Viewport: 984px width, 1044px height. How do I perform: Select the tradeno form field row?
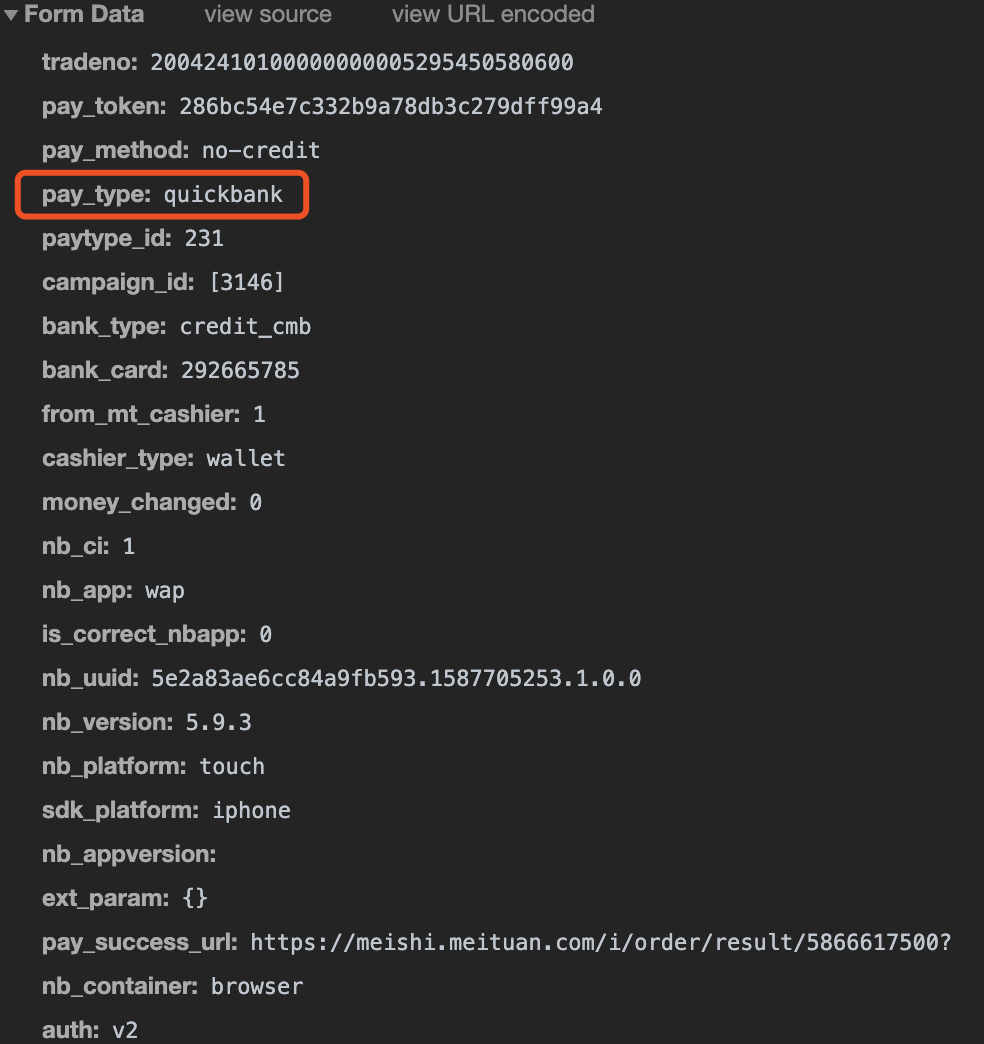tap(308, 62)
